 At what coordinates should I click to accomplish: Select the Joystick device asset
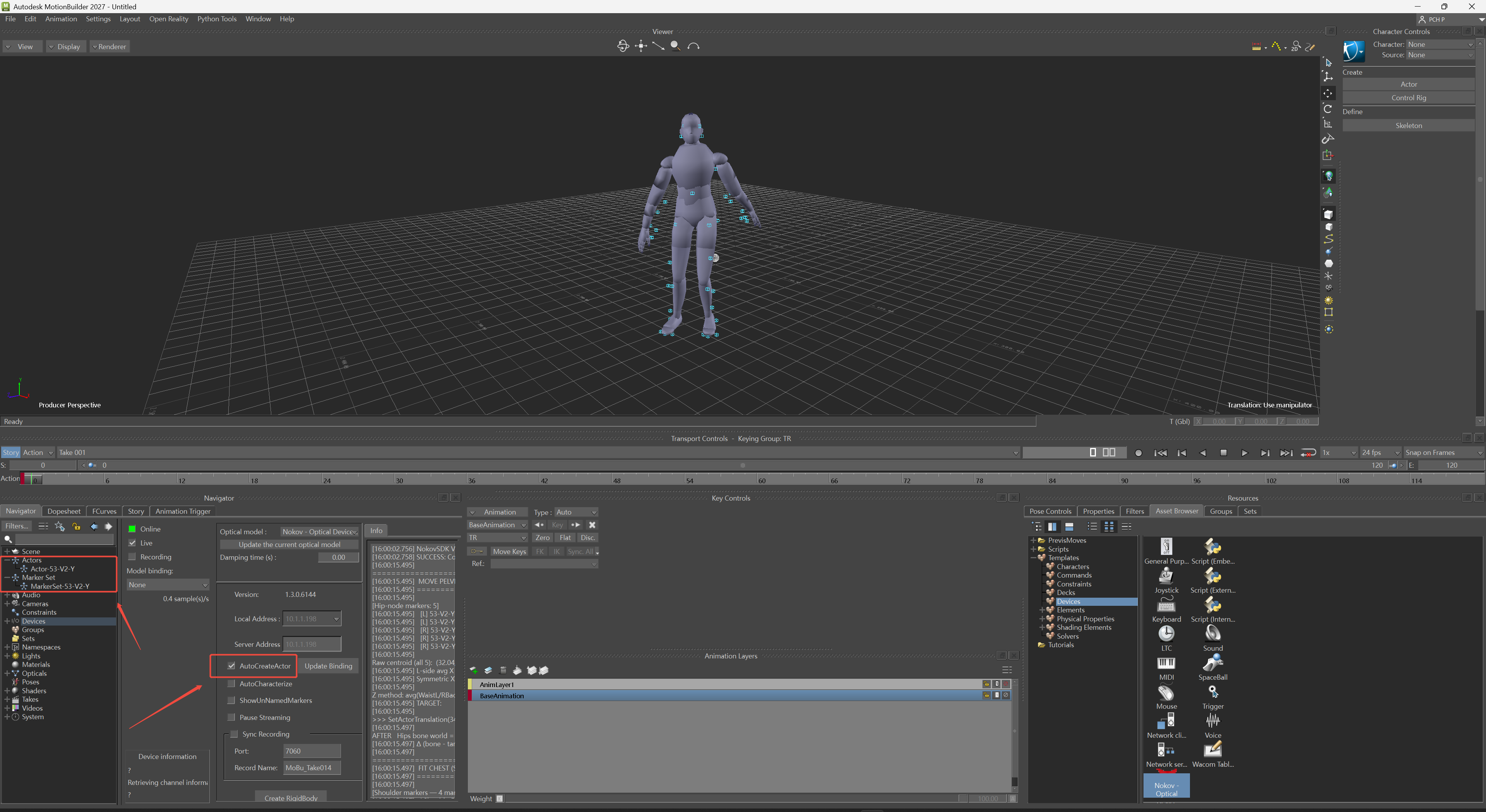click(1166, 580)
